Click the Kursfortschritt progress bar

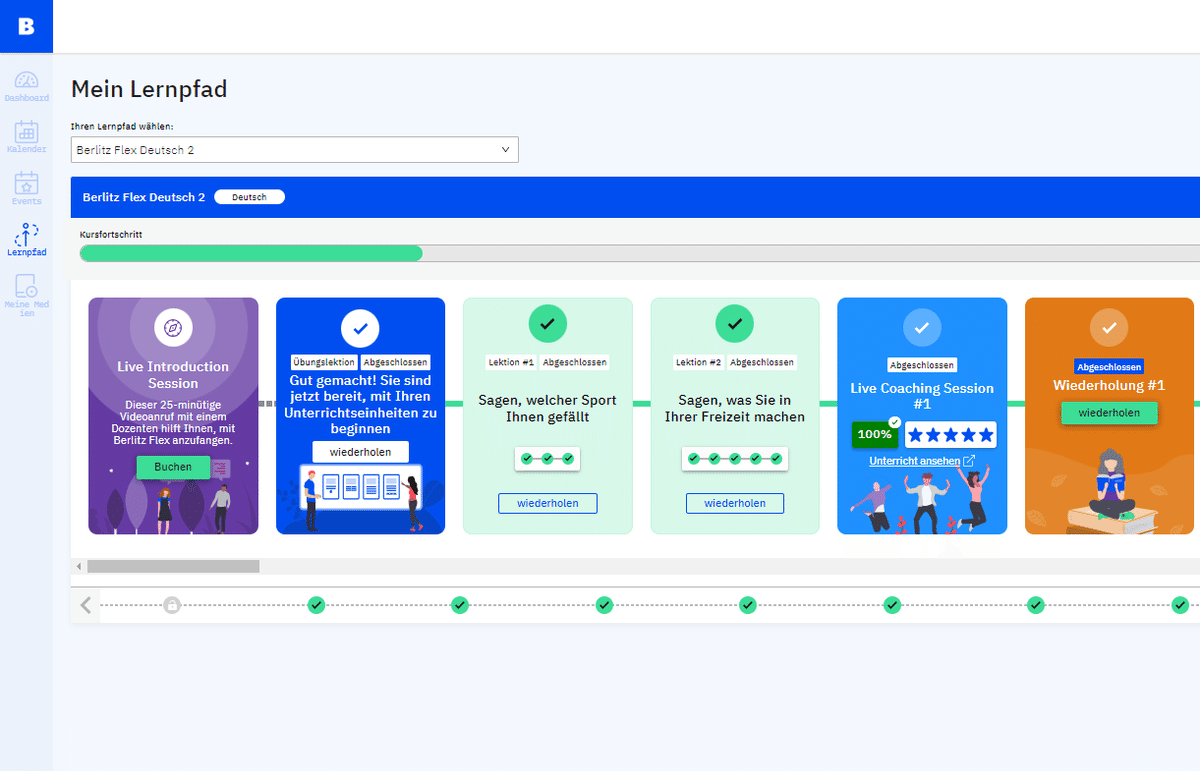pyautogui.click(x=640, y=254)
